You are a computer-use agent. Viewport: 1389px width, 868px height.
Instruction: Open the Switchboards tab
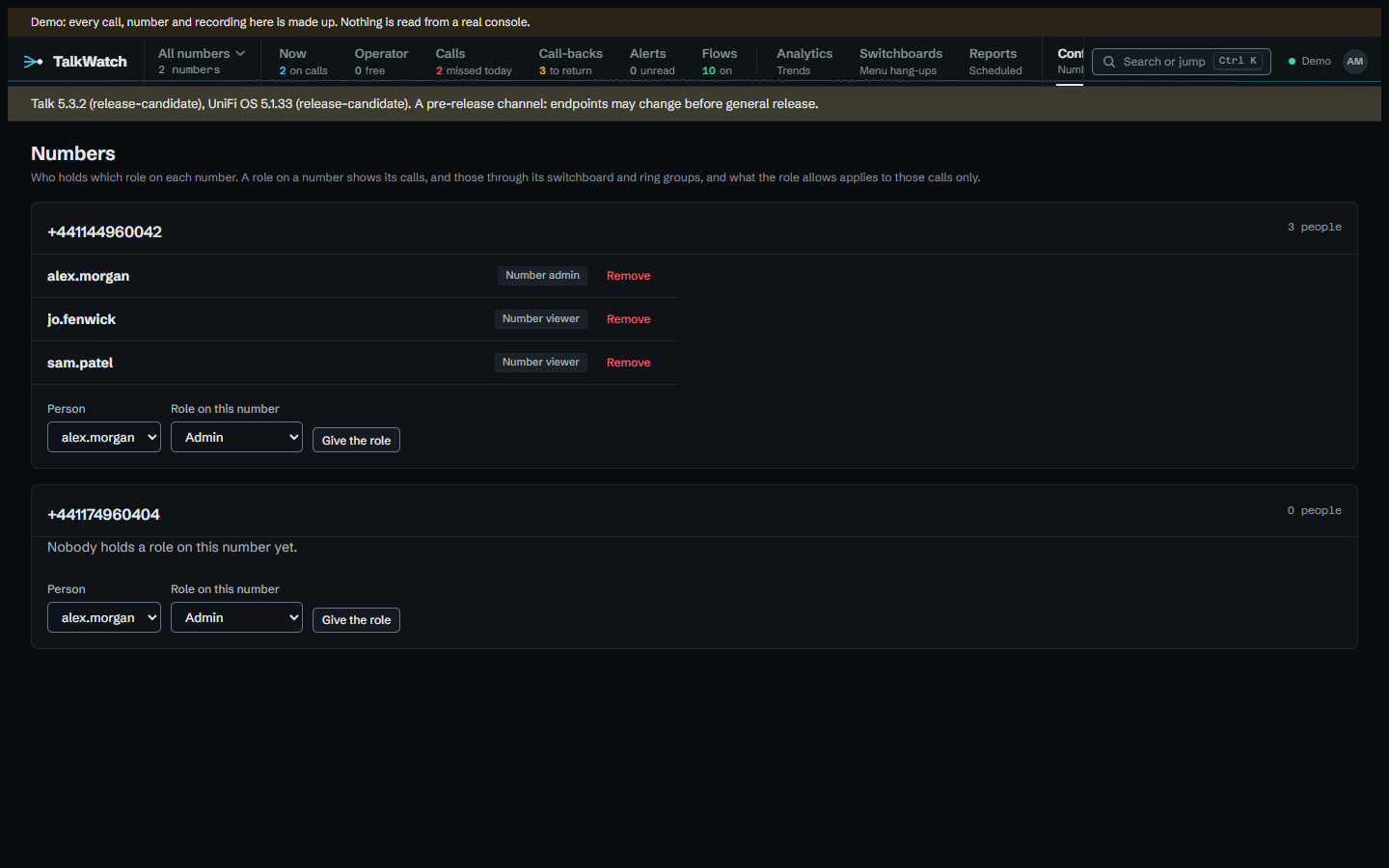click(x=901, y=61)
